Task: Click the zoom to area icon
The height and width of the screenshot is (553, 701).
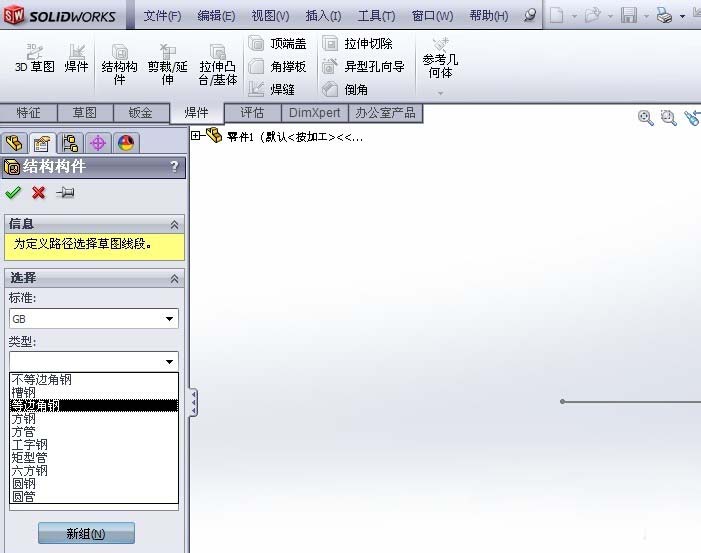Action: pyautogui.click(x=668, y=118)
